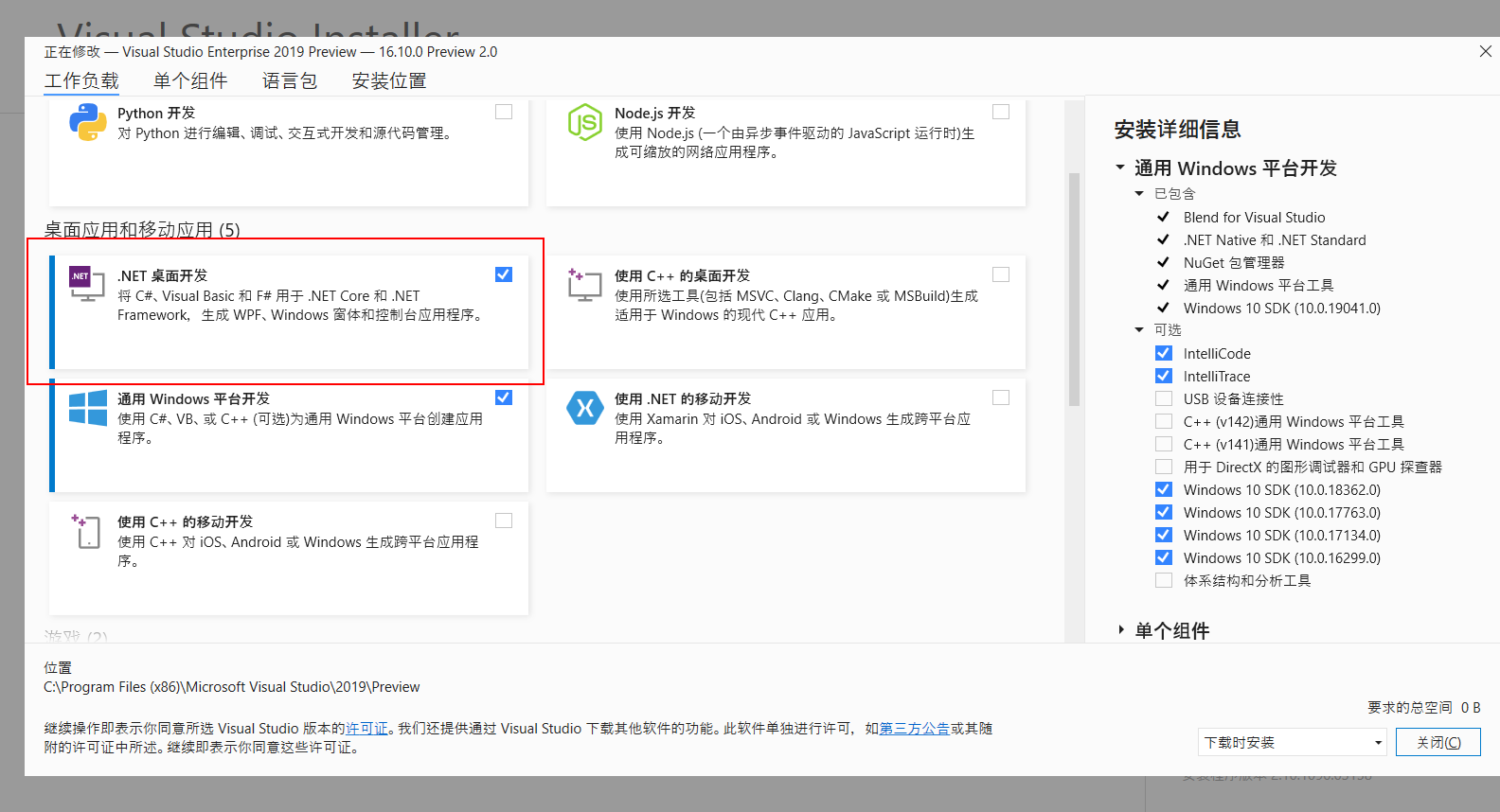
Task: Uncheck 通用 Windows 平台开发 workload
Action: tap(504, 397)
